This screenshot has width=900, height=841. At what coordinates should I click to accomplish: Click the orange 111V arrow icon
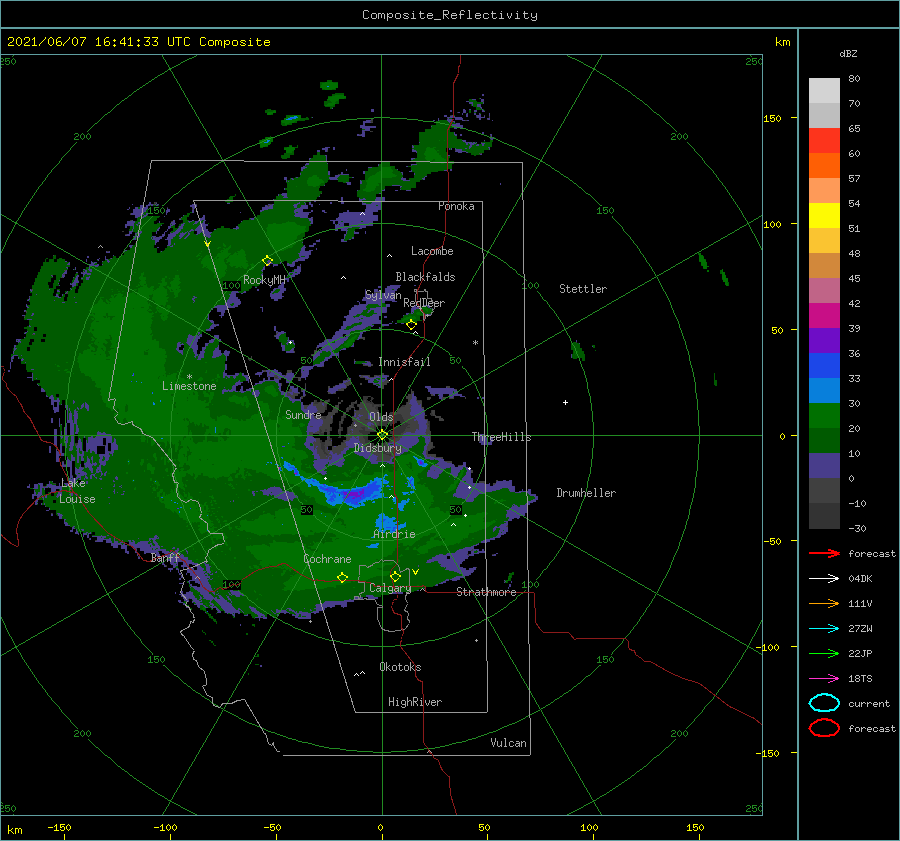pyautogui.click(x=824, y=603)
